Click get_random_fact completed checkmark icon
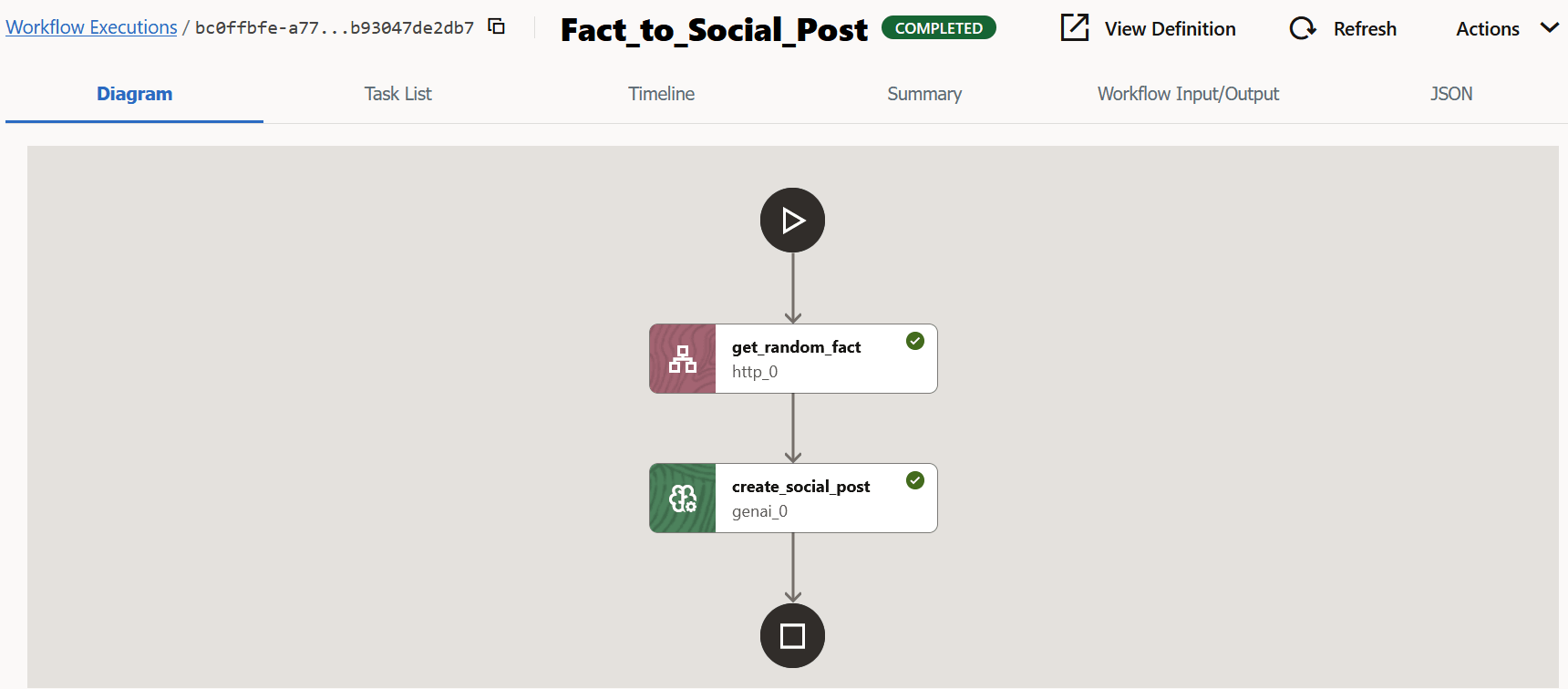The width and height of the screenshot is (1568, 689). point(915,341)
